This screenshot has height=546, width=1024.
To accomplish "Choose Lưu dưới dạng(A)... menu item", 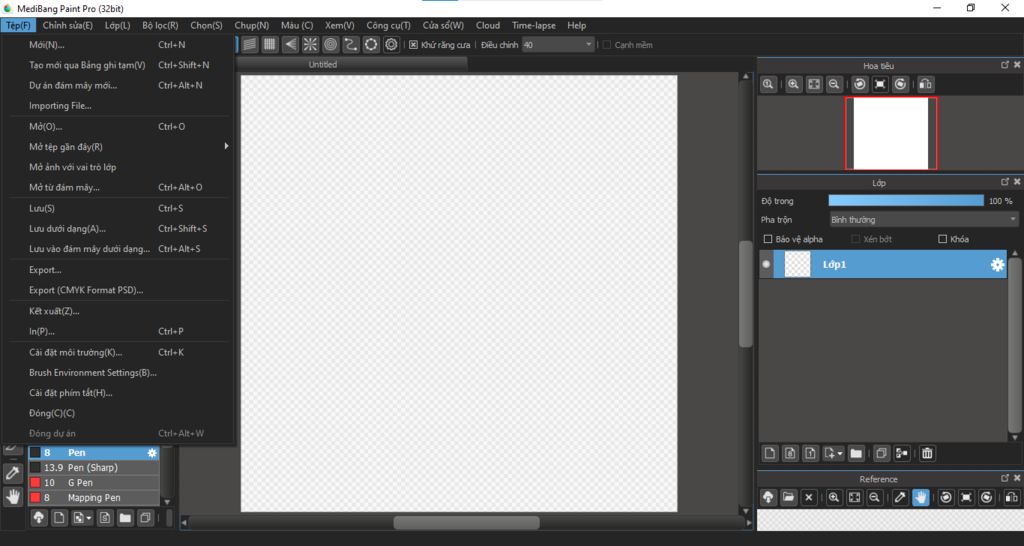I will click(120, 229).
